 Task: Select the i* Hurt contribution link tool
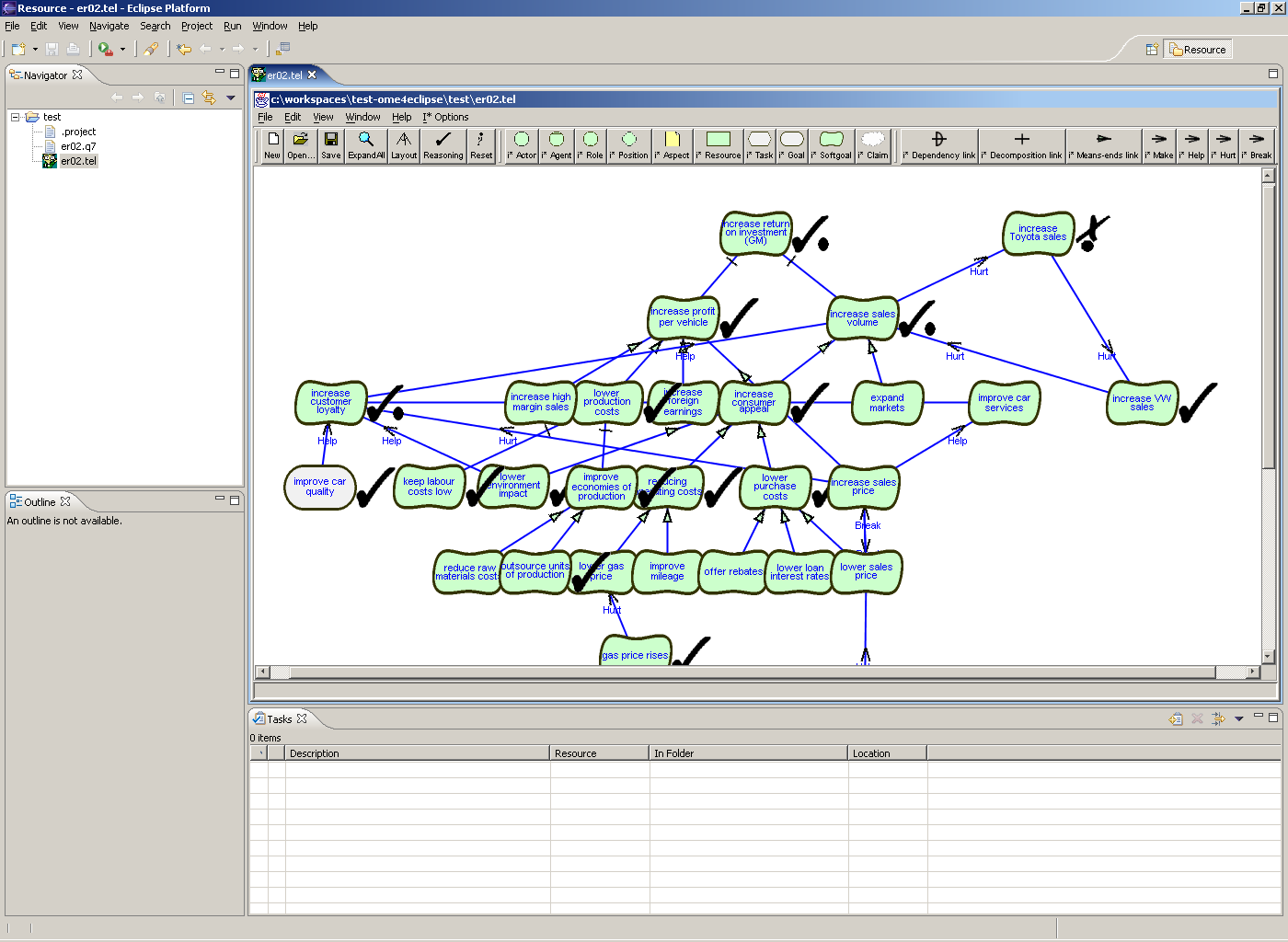click(1224, 145)
